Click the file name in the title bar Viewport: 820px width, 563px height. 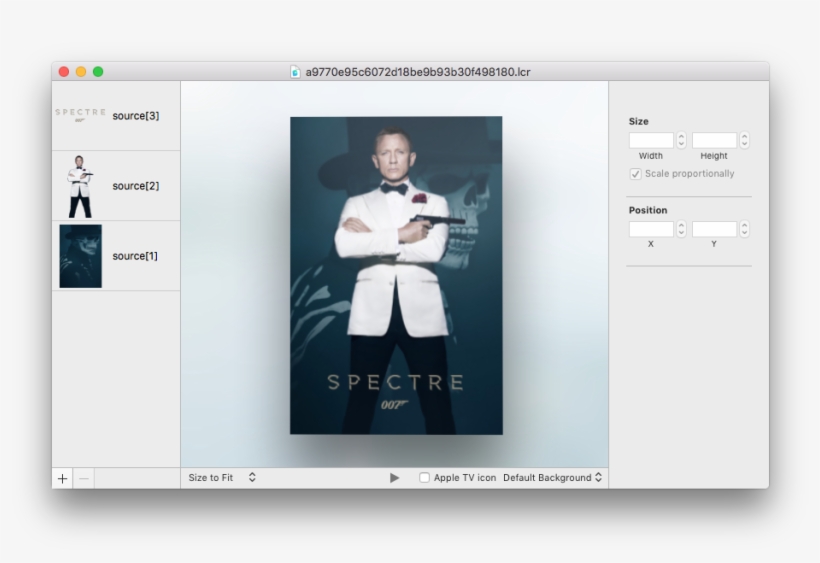pos(418,72)
